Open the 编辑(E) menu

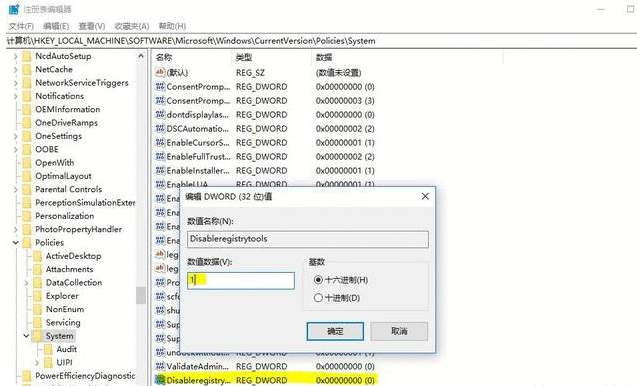[x=56, y=26]
